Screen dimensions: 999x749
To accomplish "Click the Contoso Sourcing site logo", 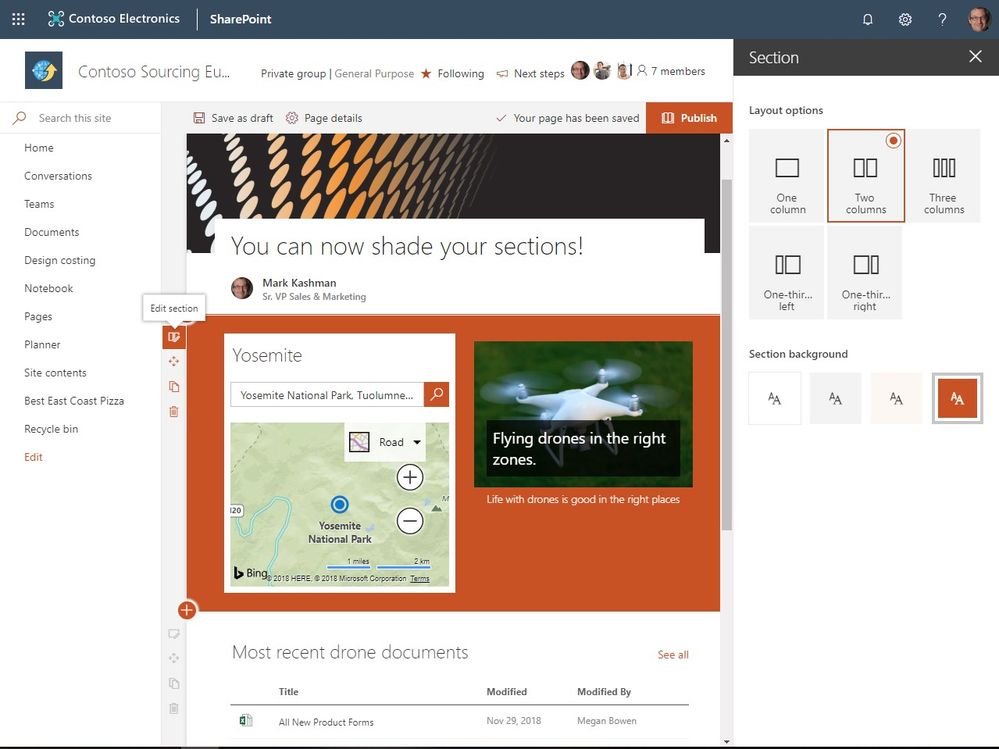I will (43, 70).
